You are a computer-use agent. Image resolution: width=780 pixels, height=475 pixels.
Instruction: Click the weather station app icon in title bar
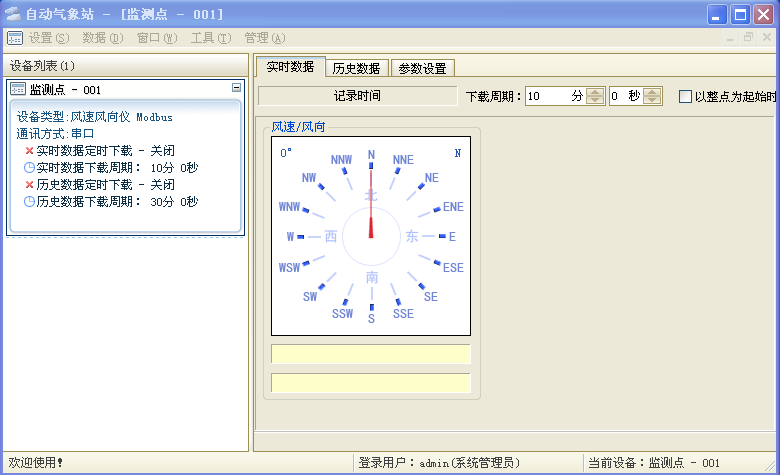pyautogui.click(x=14, y=14)
